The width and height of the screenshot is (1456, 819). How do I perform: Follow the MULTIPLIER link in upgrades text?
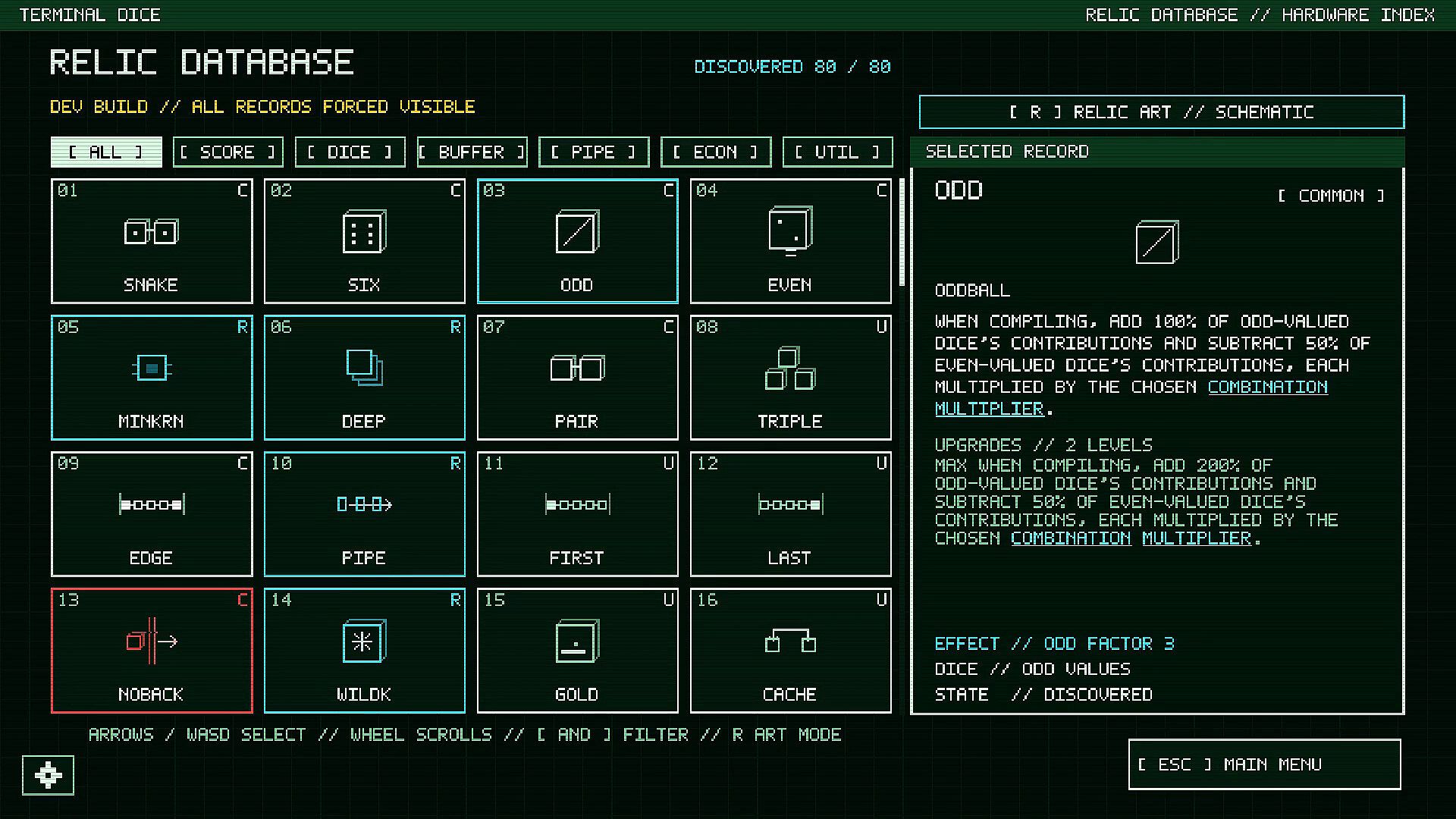(1196, 538)
